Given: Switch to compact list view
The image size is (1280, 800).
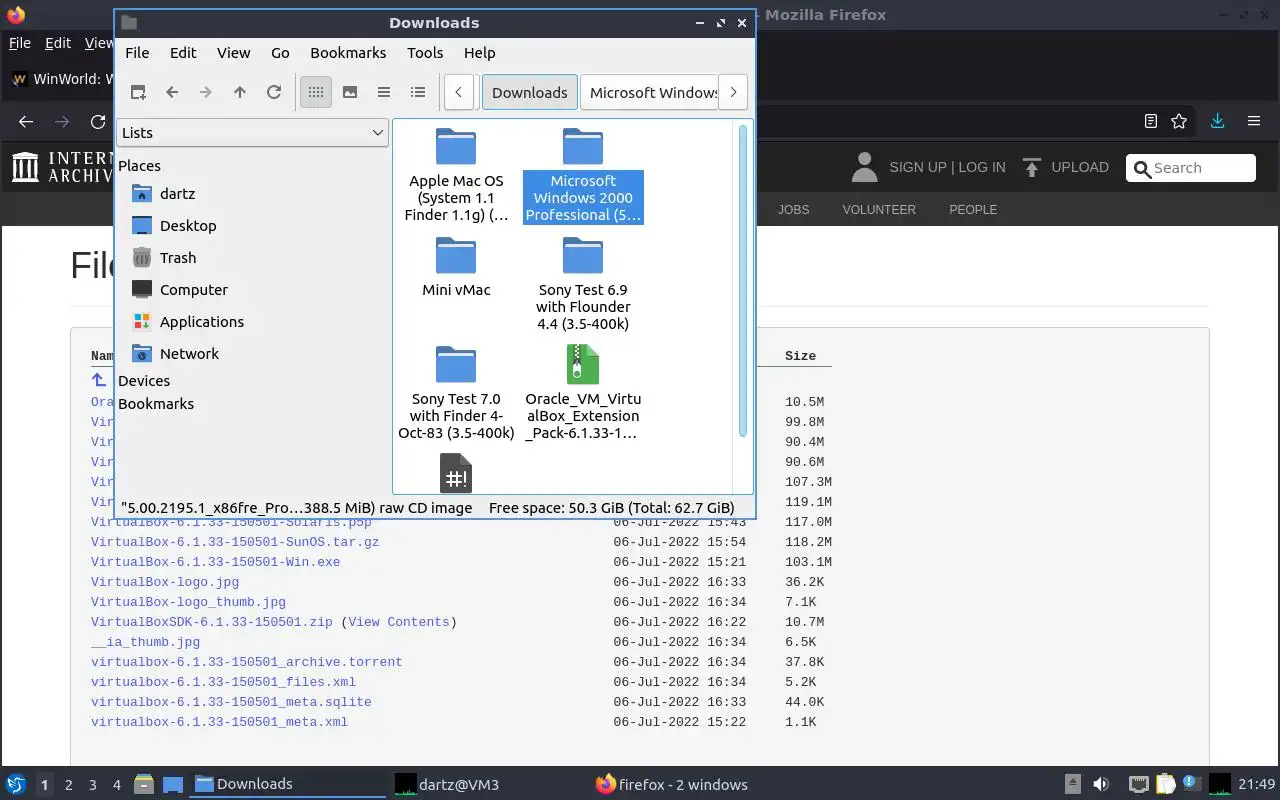Looking at the screenshot, I should [x=384, y=92].
